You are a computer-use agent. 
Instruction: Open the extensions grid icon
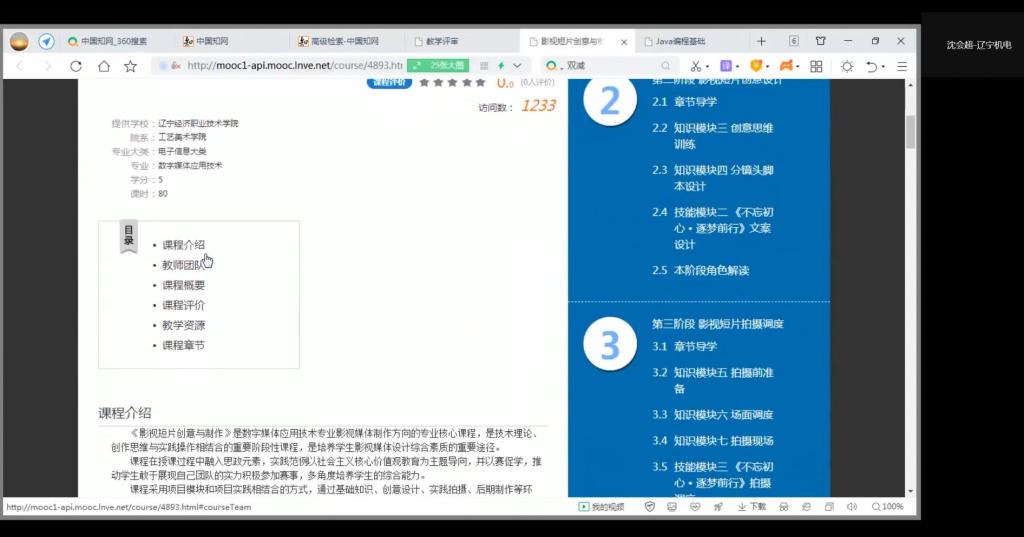pos(816,66)
